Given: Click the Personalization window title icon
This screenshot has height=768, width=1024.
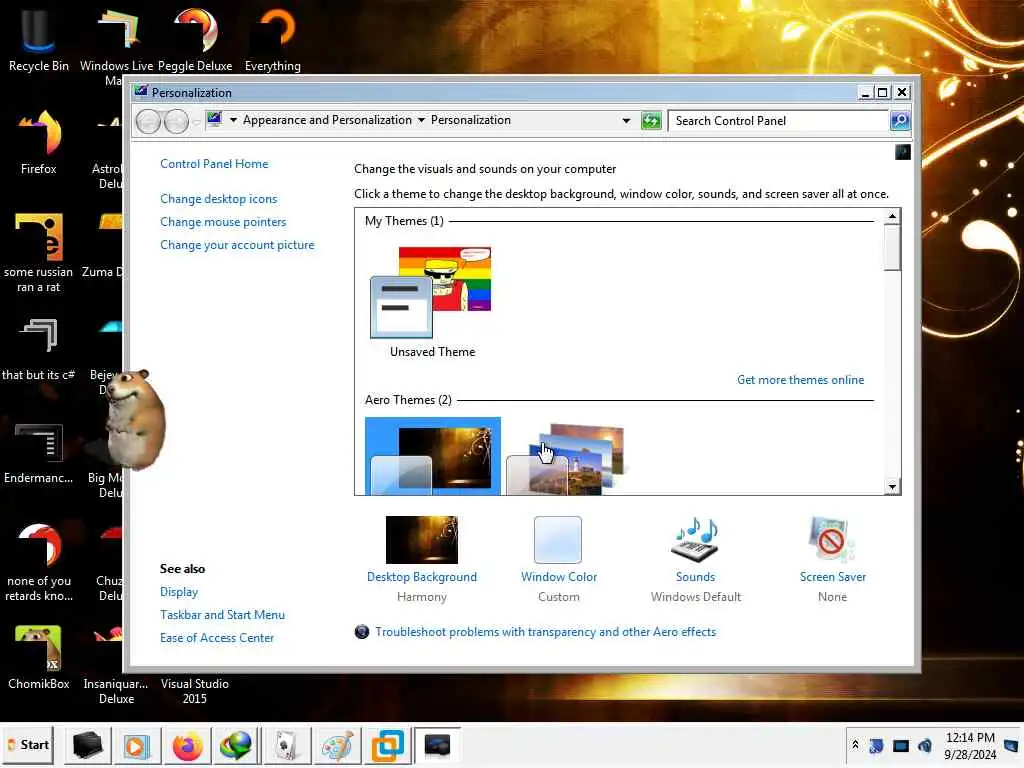Looking at the screenshot, I should coord(141,92).
